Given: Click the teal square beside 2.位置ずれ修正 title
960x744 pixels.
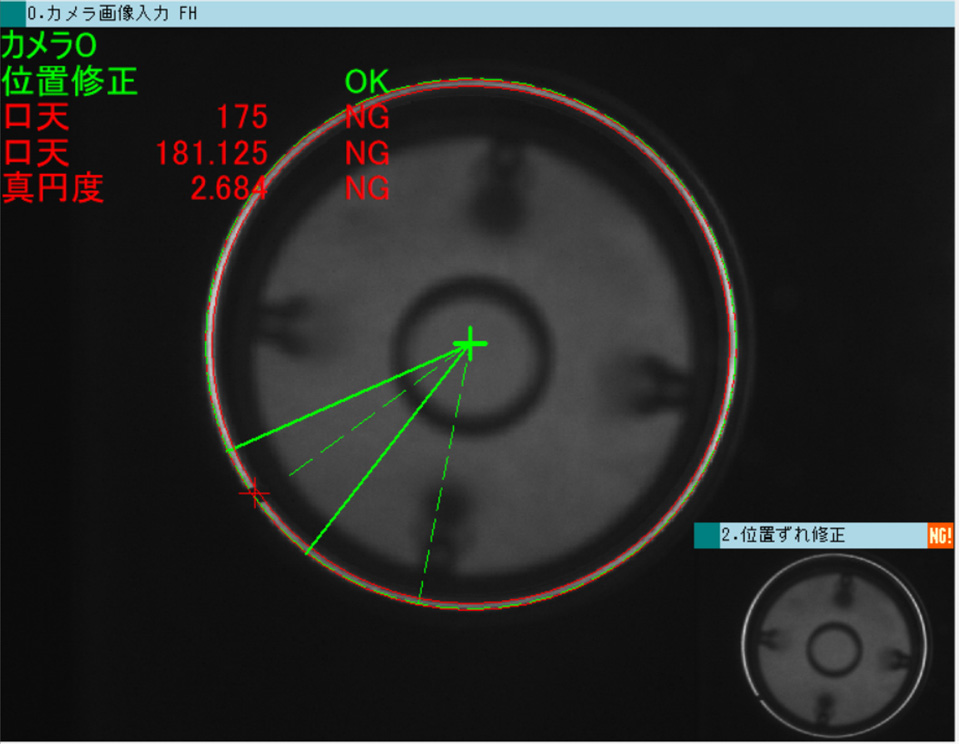Looking at the screenshot, I should (707, 536).
